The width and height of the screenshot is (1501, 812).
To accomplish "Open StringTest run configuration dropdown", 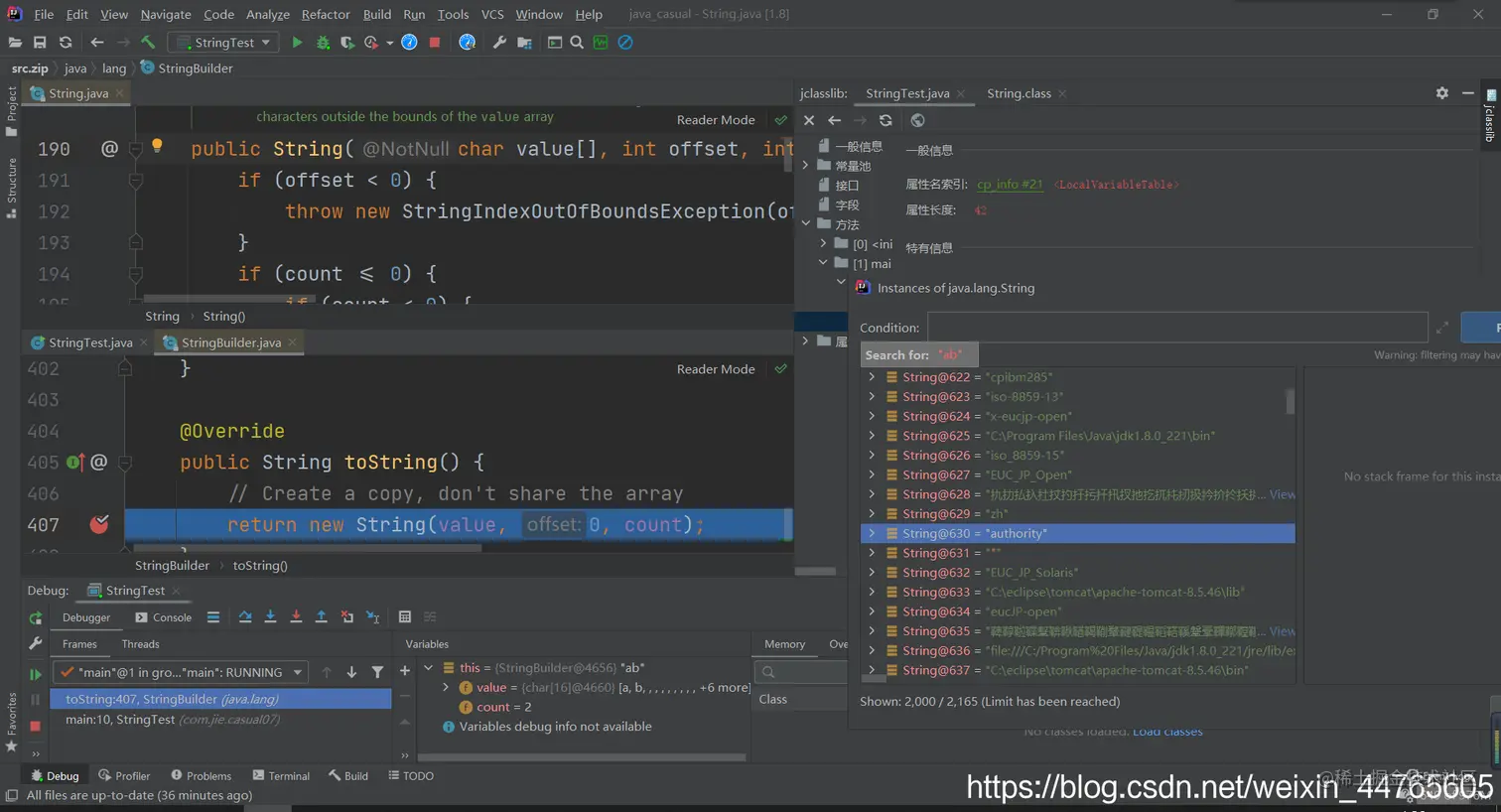I will click(222, 43).
